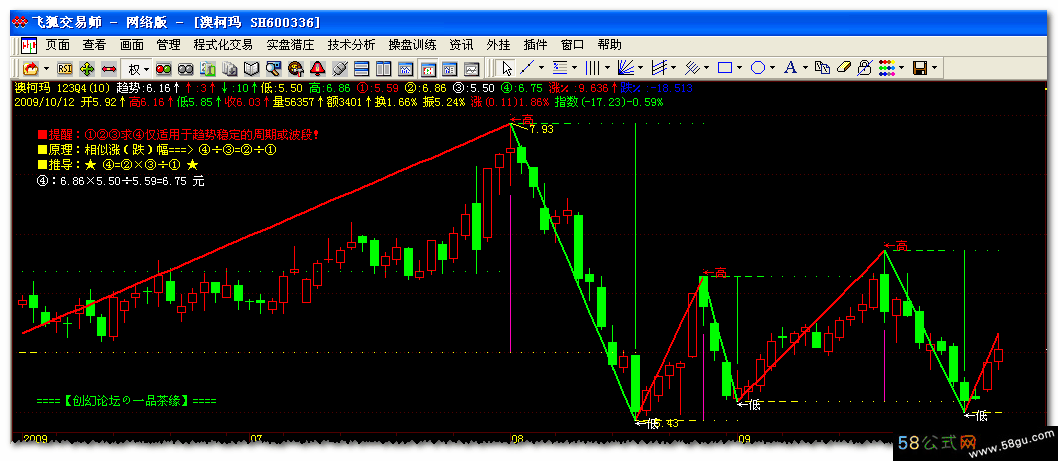Viewport: 1058px width, 461px height.
Task: Select the circle drawing tool
Action: click(758, 68)
